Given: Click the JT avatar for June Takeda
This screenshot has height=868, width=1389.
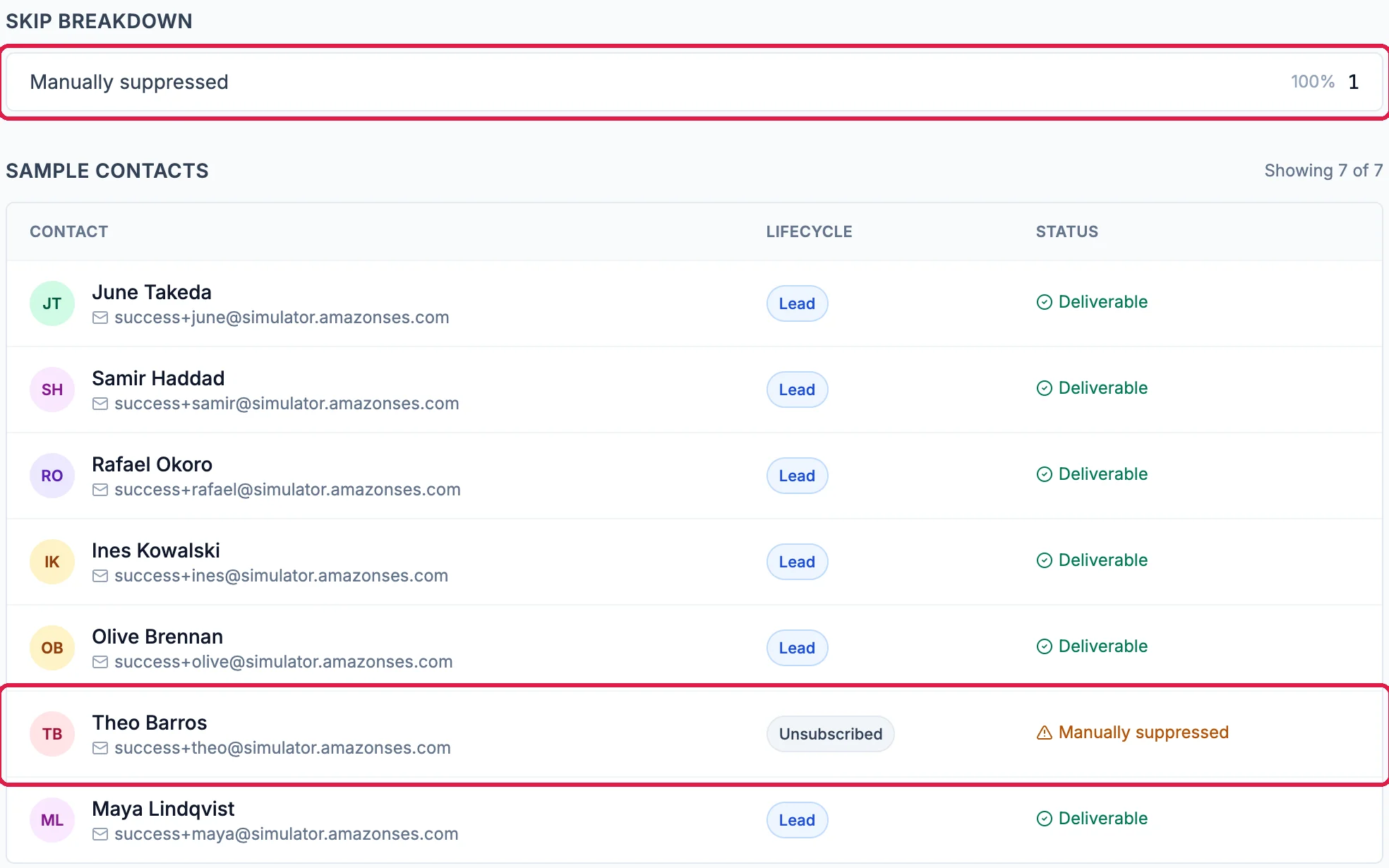Looking at the screenshot, I should click(x=52, y=303).
